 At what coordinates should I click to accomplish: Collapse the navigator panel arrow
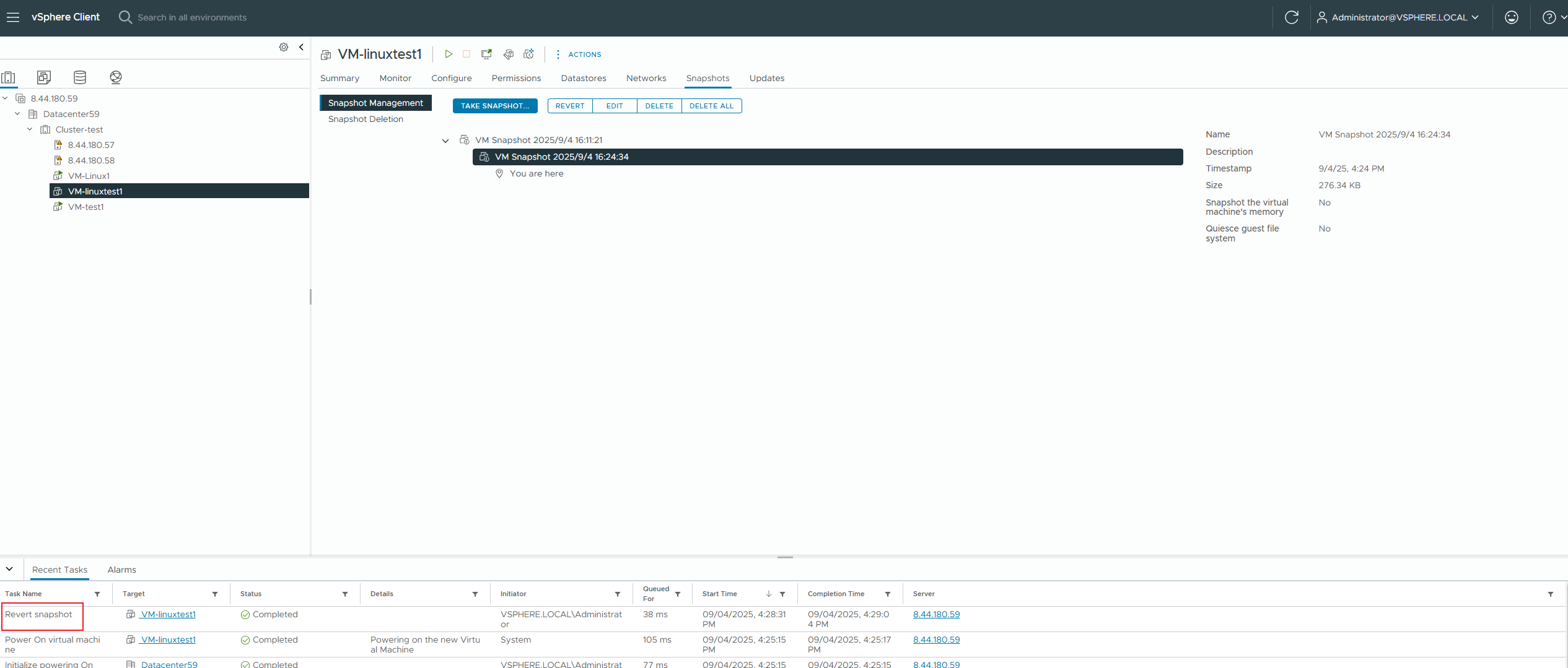coord(301,47)
